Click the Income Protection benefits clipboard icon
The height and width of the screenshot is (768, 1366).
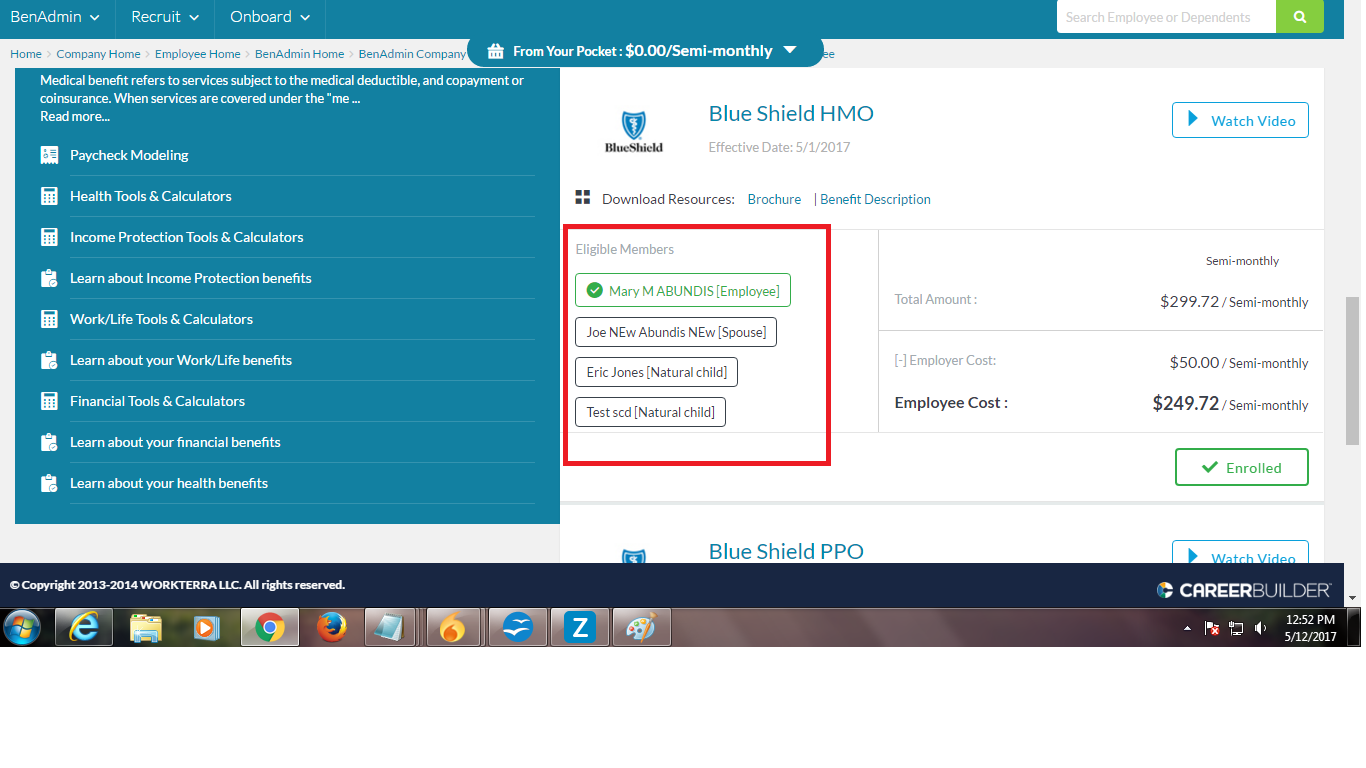pos(49,278)
